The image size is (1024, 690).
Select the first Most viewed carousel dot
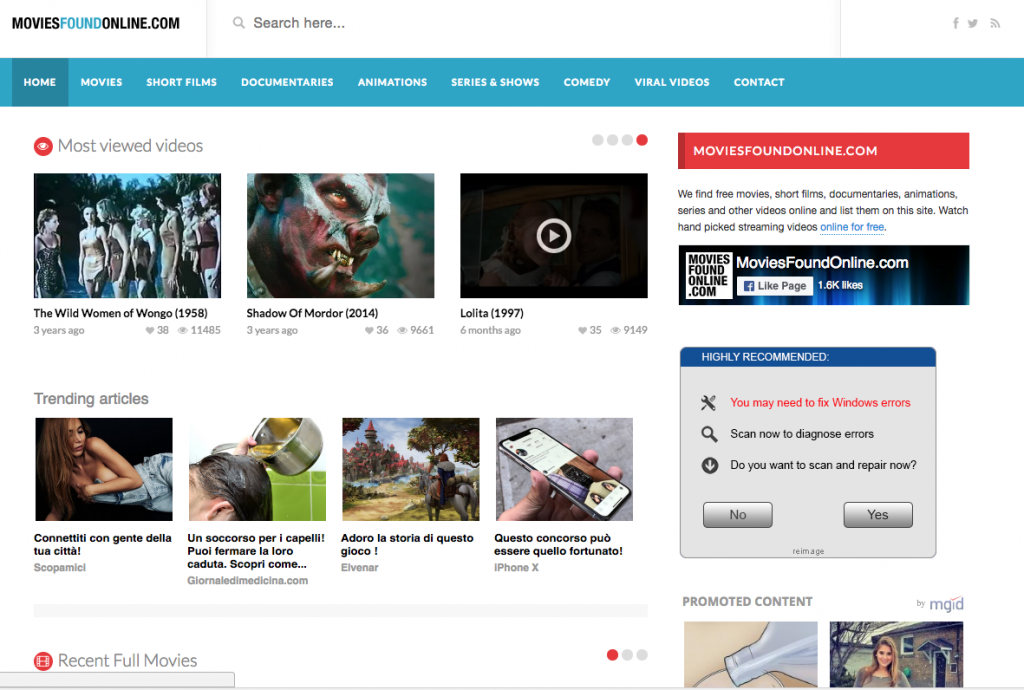(x=598, y=140)
